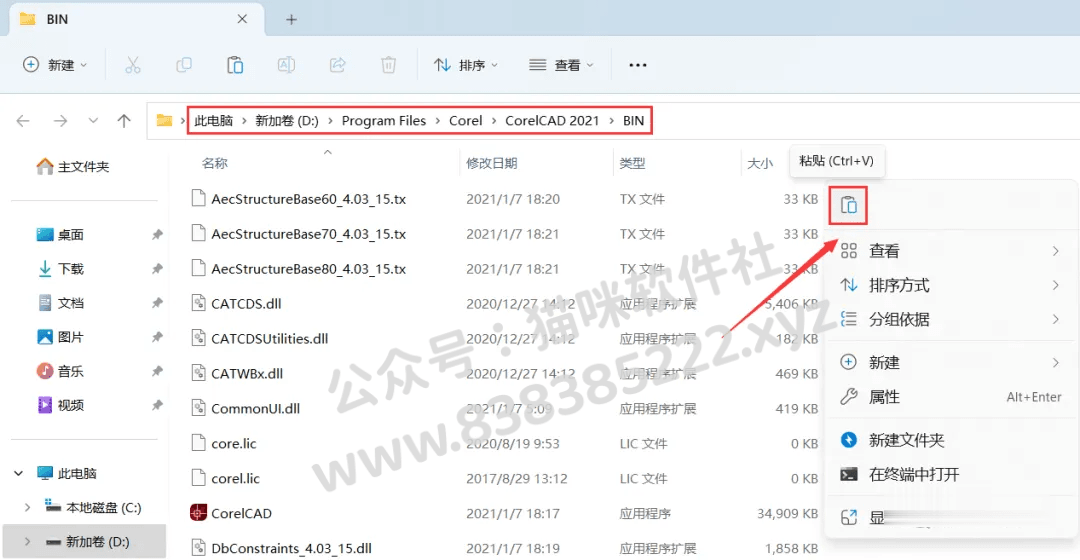Image resolution: width=1080 pixels, height=560 pixels.
Task: Unpin 下载 using its pin icon
Action: click(157, 269)
